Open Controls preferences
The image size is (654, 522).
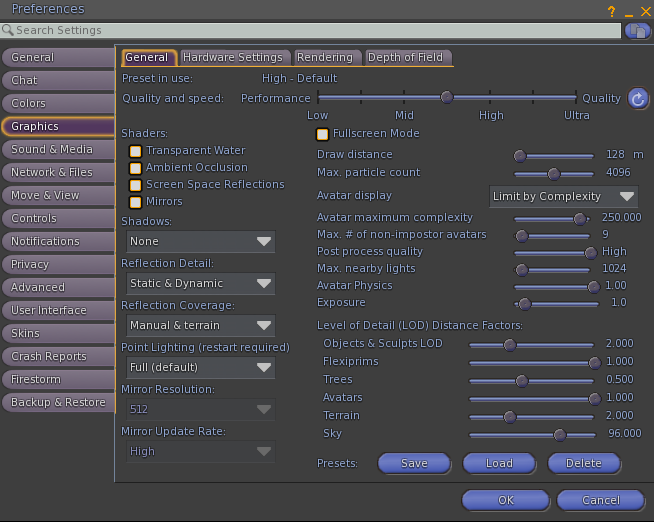click(x=58, y=218)
